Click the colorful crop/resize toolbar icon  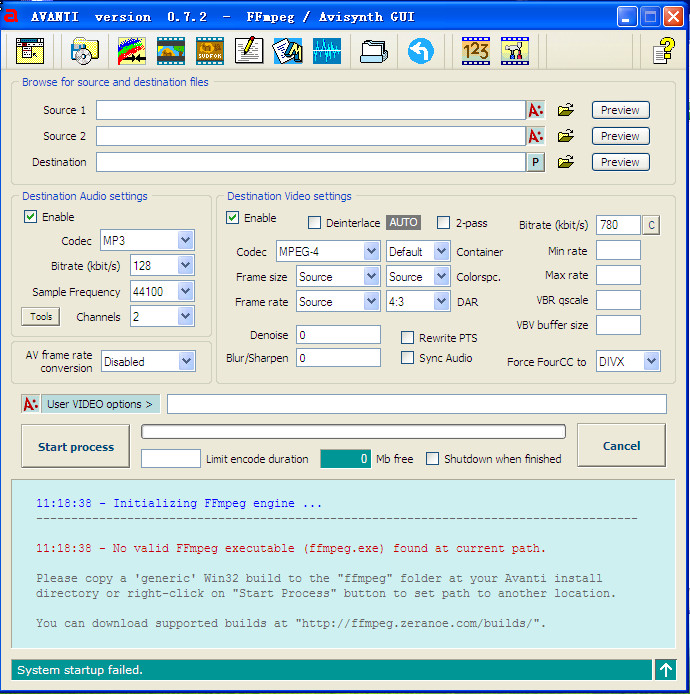pyautogui.click(x=132, y=51)
